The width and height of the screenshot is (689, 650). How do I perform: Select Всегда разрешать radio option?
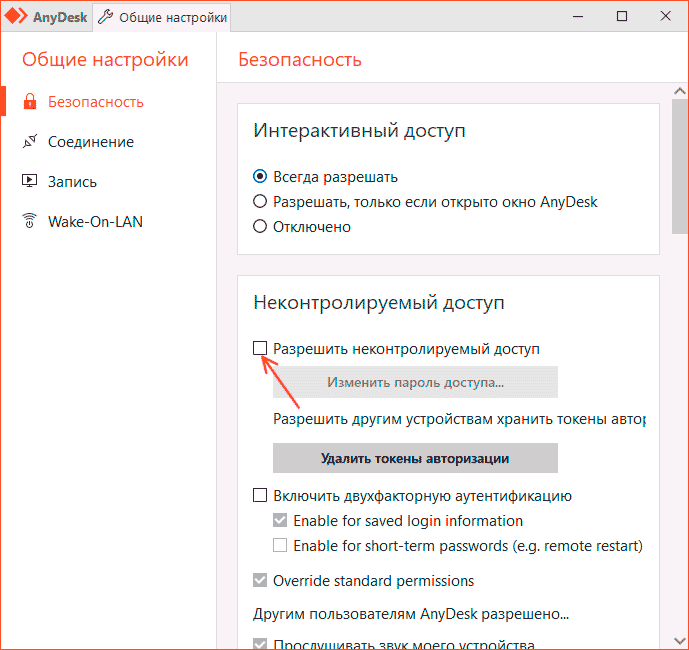point(260,177)
